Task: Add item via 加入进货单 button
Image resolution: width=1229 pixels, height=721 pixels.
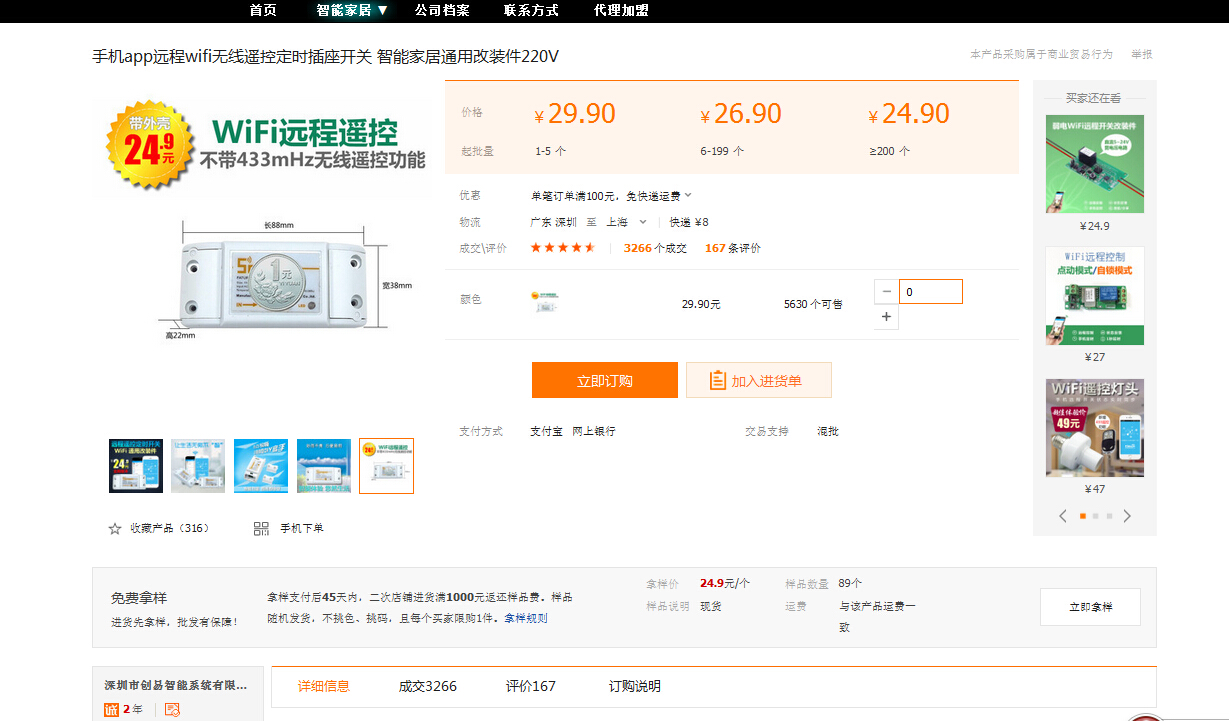Action: click(758, 380)
